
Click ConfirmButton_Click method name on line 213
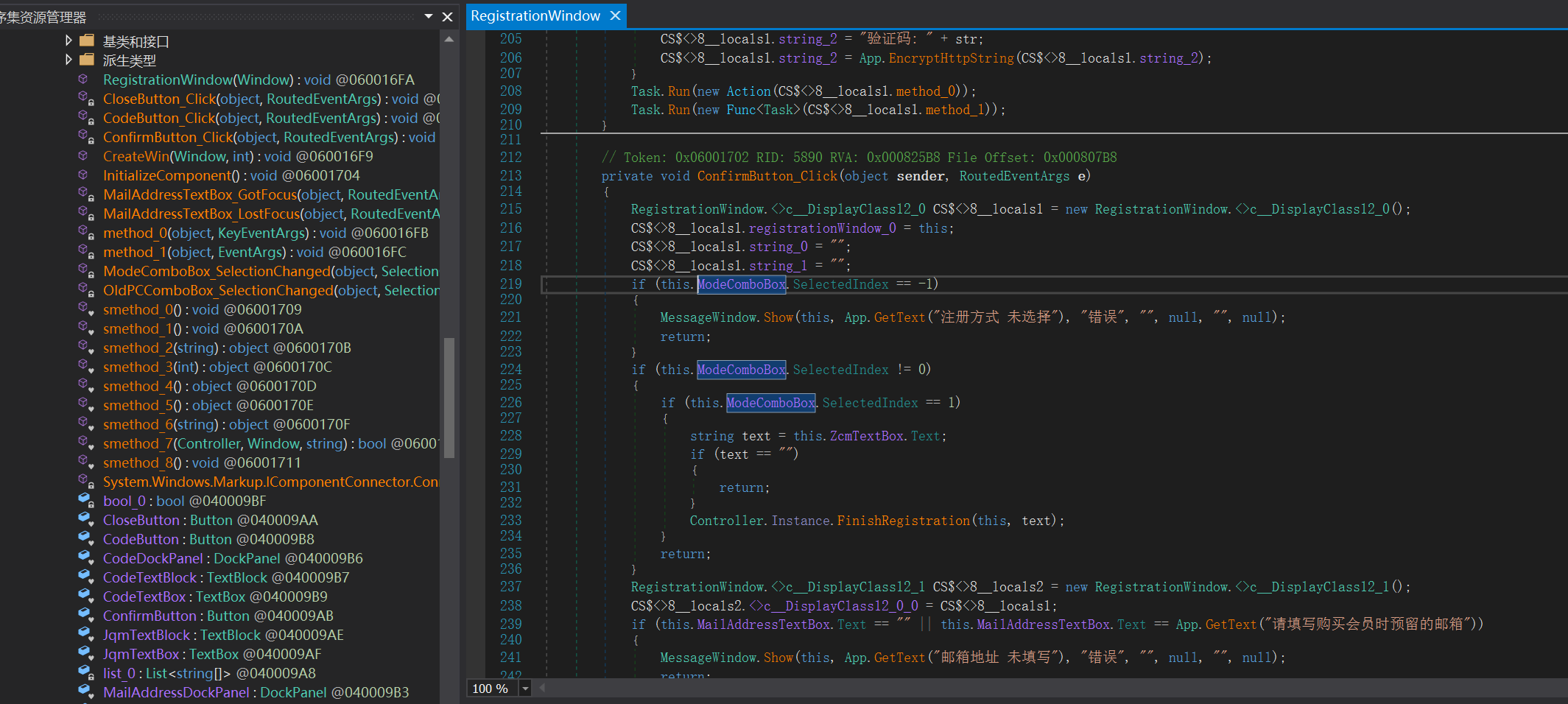pos(767,176)
